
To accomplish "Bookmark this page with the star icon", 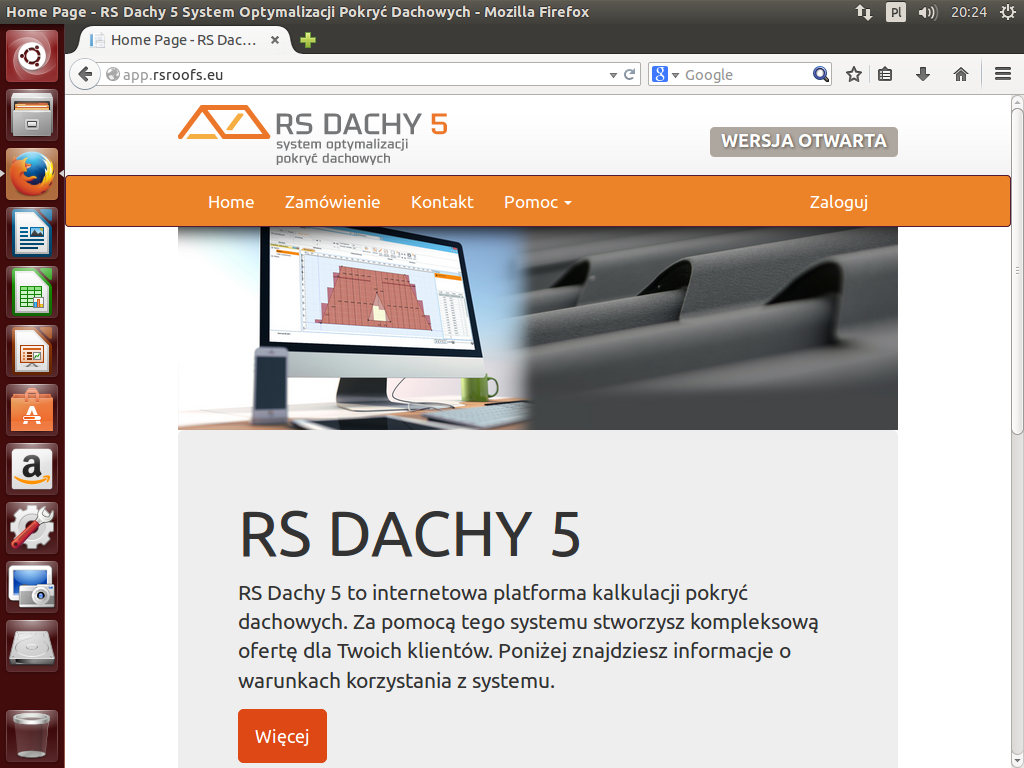I will pos(853,75).
